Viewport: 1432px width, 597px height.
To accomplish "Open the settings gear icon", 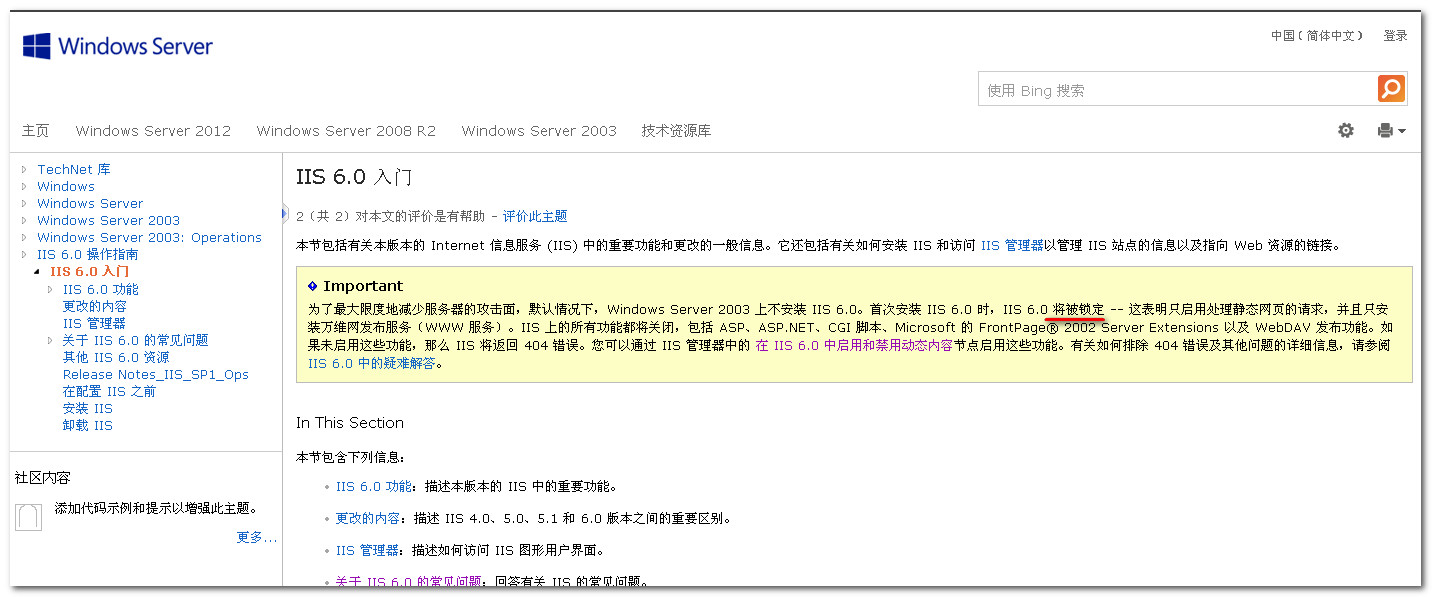I will point(1346,130).
